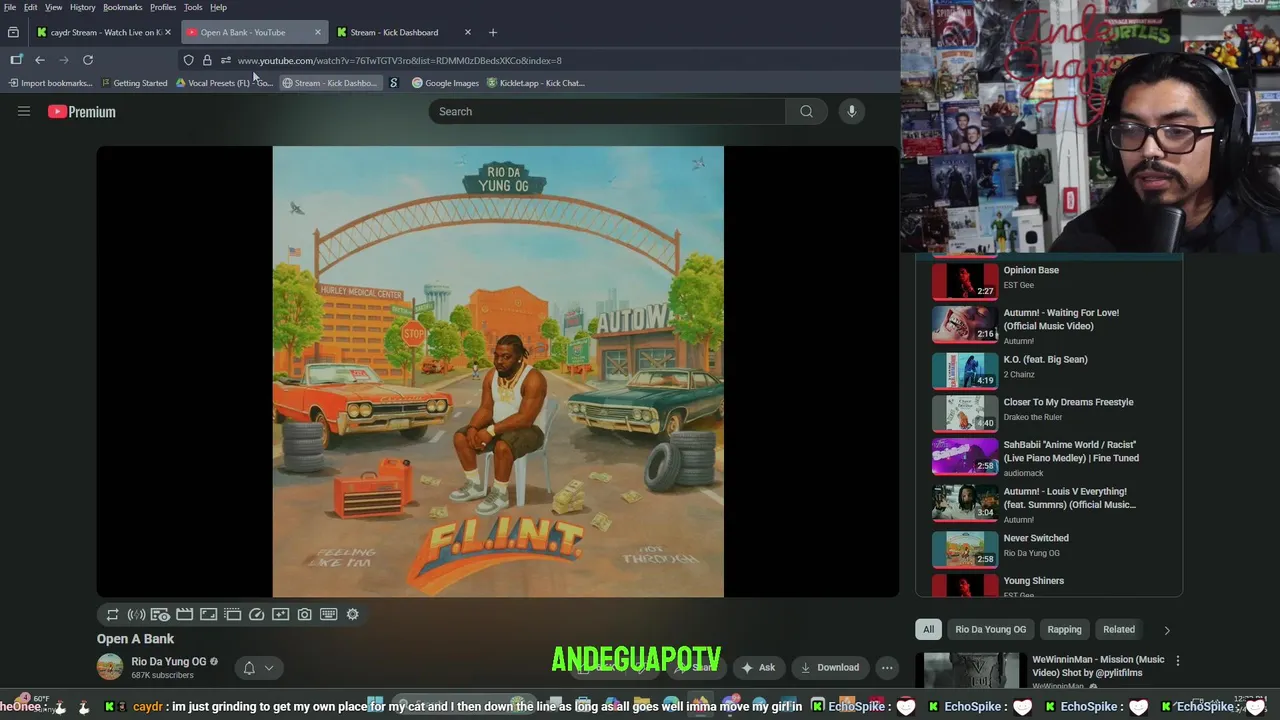Select the Rio Da Yung OG filter chip
The image size is (1280, 720).
click(x=990, y=629)
